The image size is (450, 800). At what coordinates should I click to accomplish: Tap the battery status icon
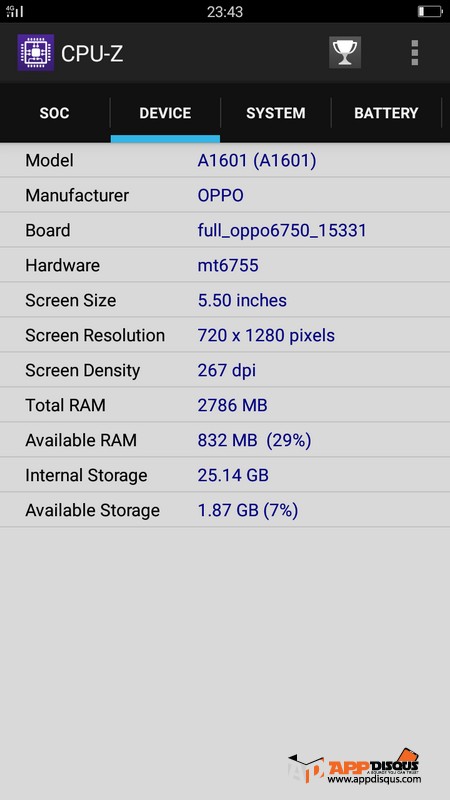[430, 11]
